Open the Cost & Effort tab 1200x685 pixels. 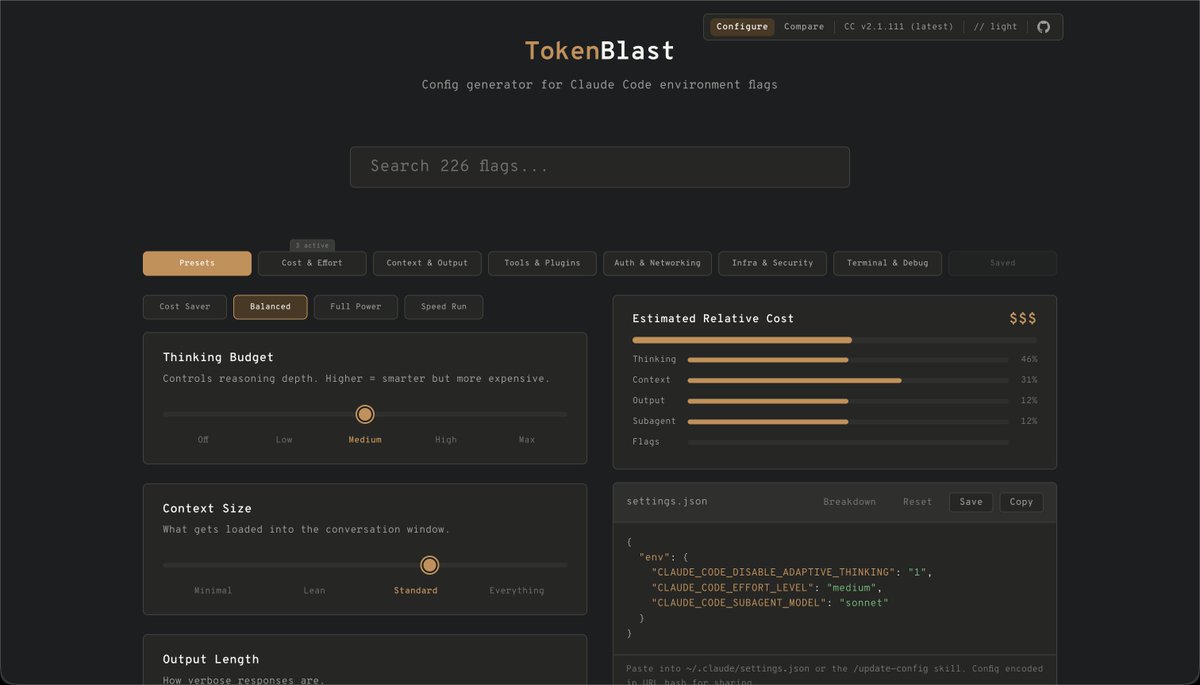[x=312, y=263]
